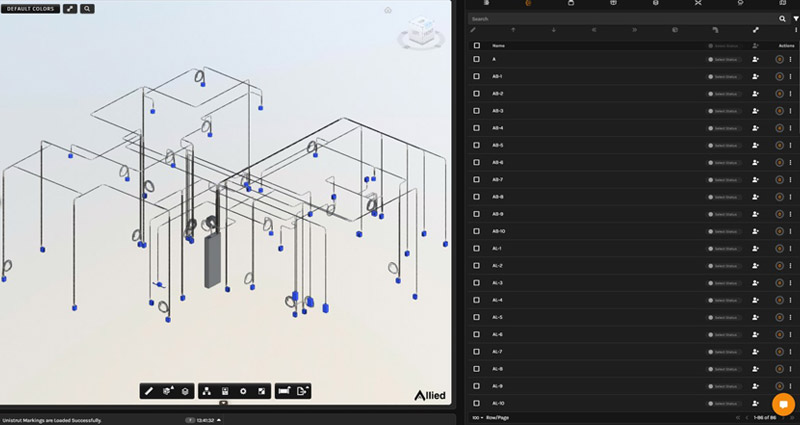Click the double right chevron icon under search
The width and height of the screenshot is (800, 425).
coord(634,30)
